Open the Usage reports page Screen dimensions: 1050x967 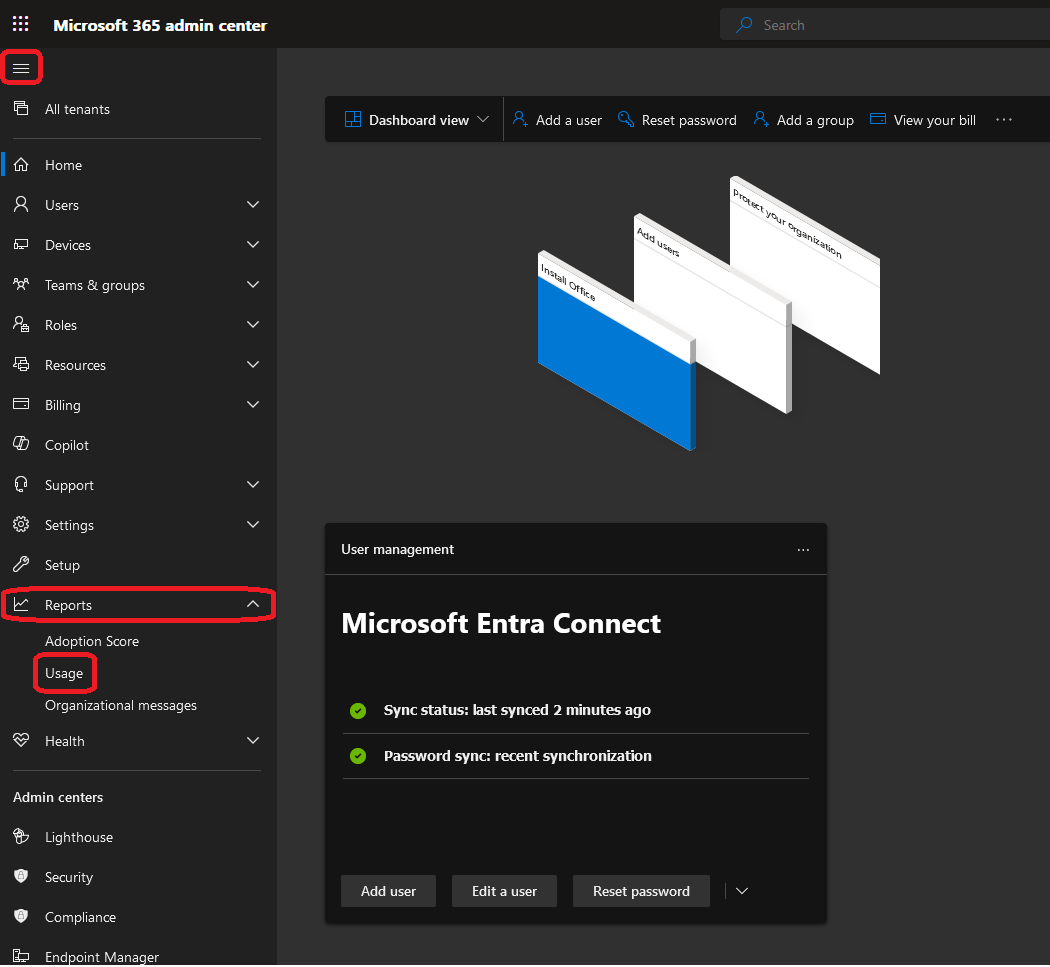64,673
